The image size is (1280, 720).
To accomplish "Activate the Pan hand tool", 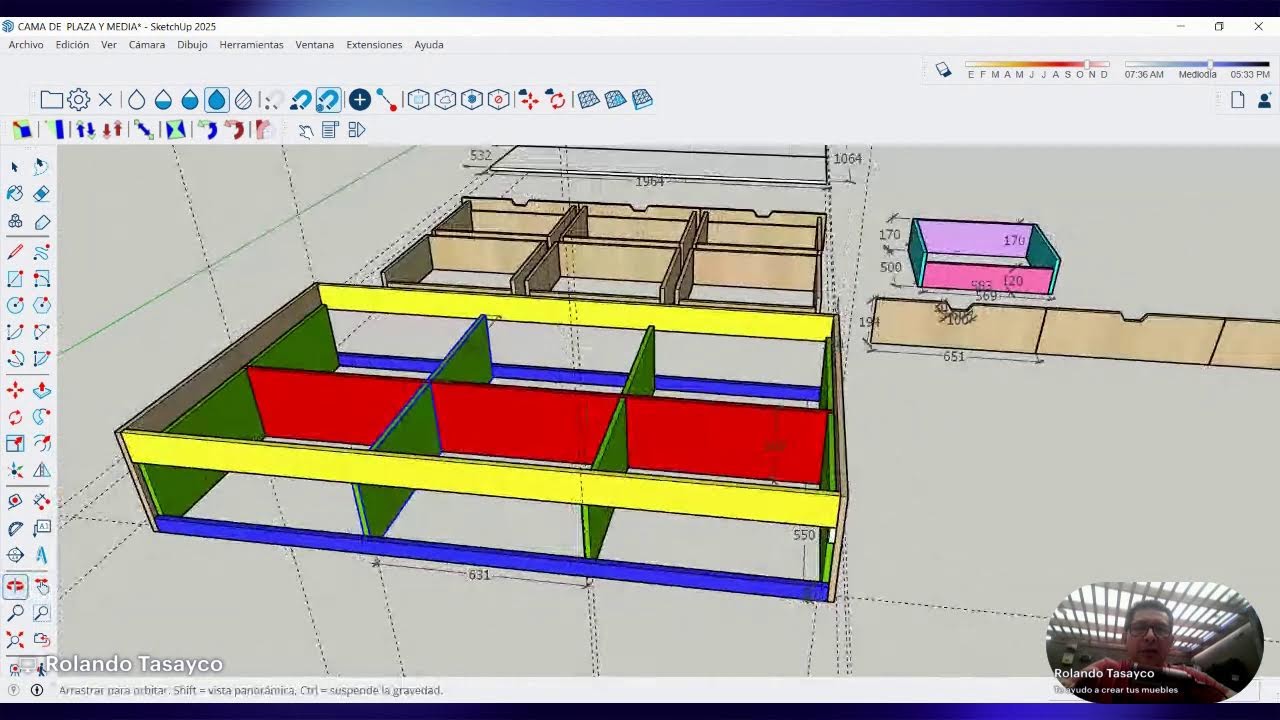I will pos(41,586).
